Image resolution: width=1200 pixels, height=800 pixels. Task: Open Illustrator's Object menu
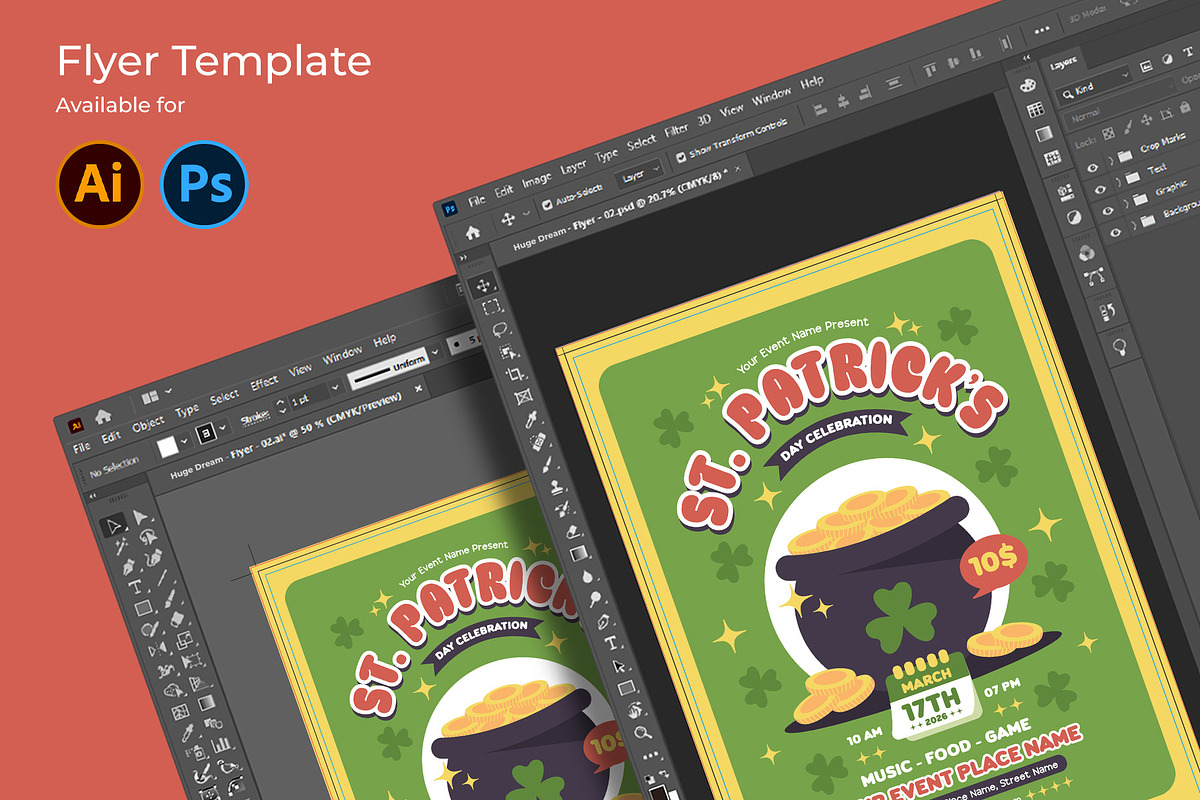[x=148, y=424]
